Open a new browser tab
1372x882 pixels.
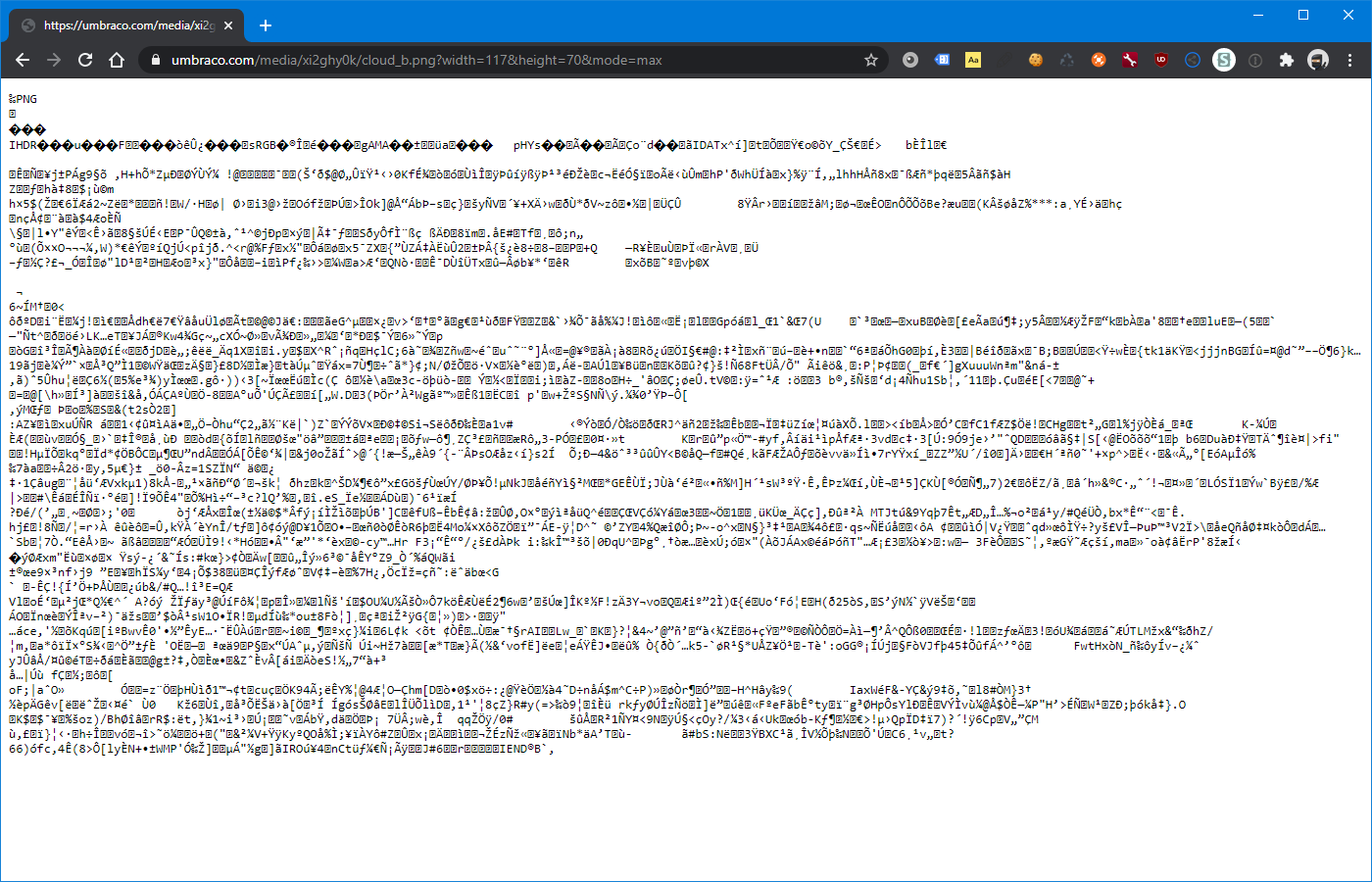(265, 24)
